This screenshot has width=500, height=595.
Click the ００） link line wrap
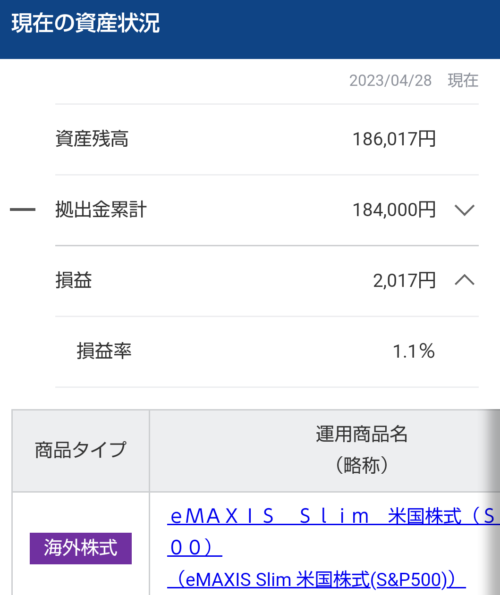click(195, 548)
